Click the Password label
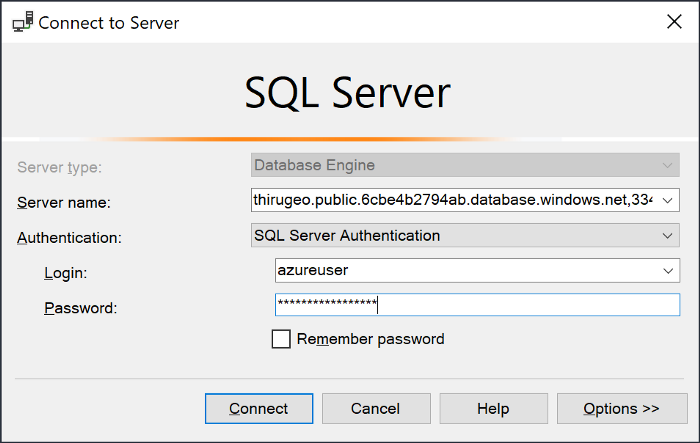 [80, 308]
